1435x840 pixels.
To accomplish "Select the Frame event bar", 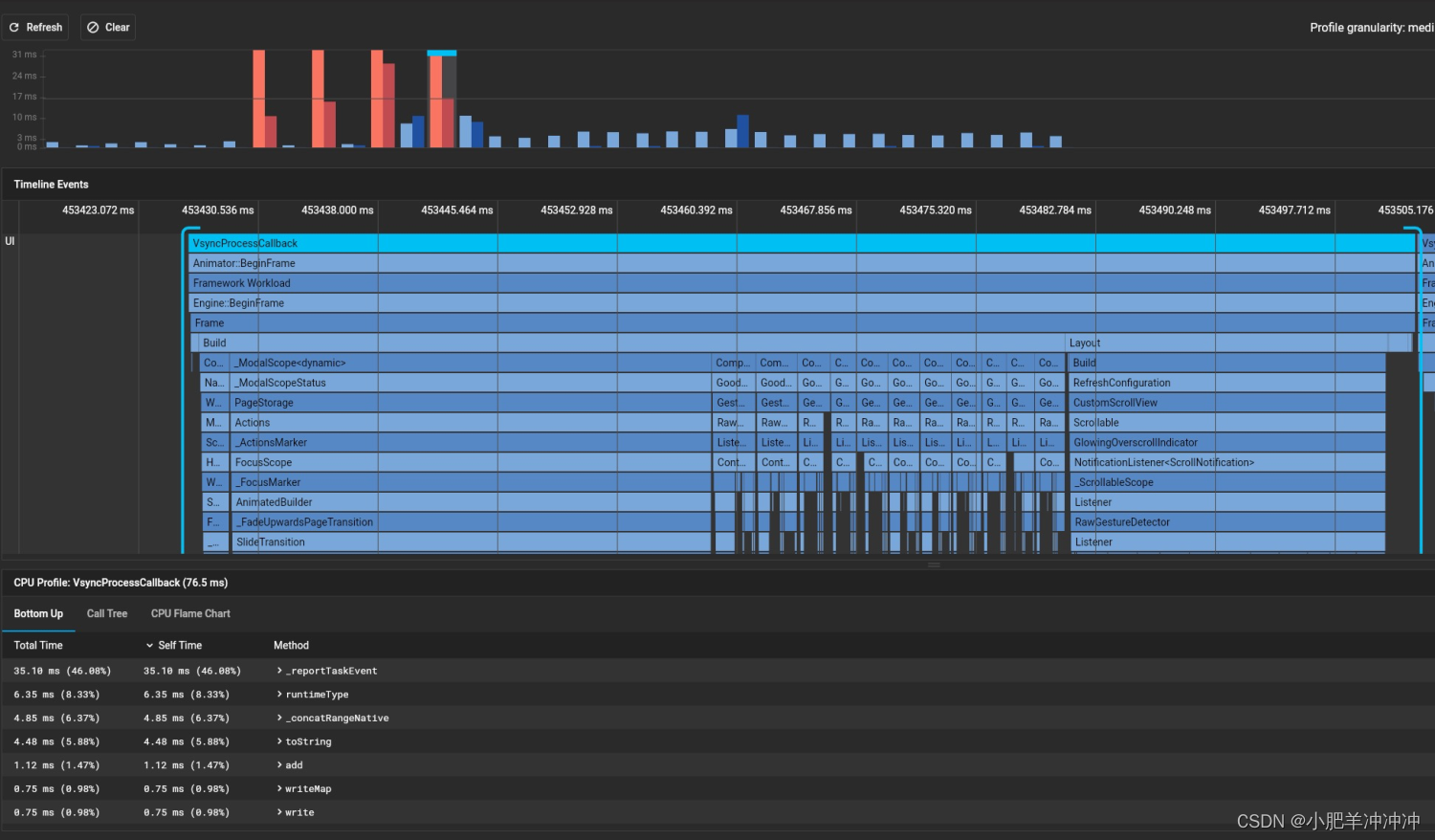I will (x=802, y=323).
